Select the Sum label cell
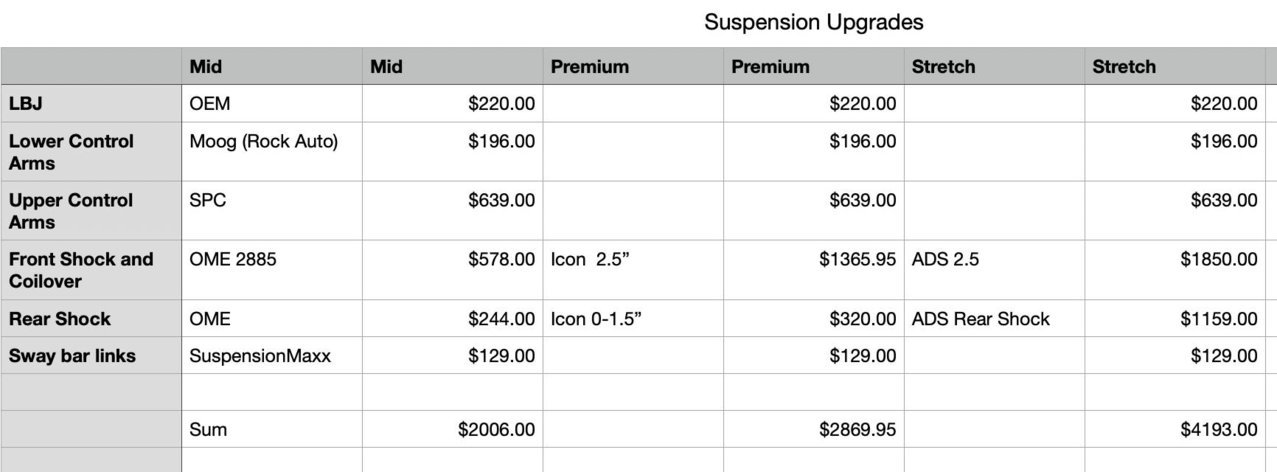This screenshot has height=472, width=1277. pos(271,429)
